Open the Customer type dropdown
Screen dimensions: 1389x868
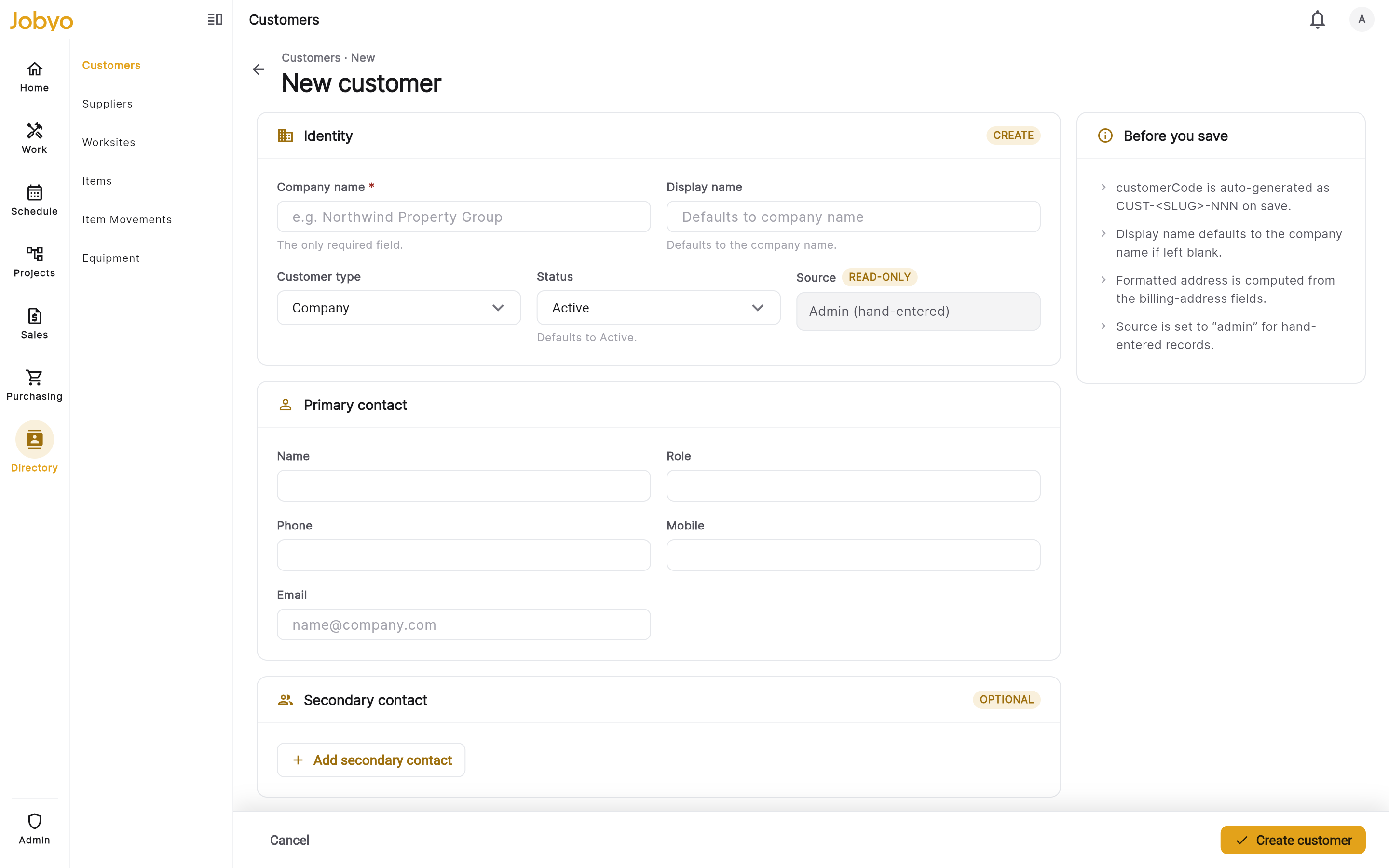point(398,308)
